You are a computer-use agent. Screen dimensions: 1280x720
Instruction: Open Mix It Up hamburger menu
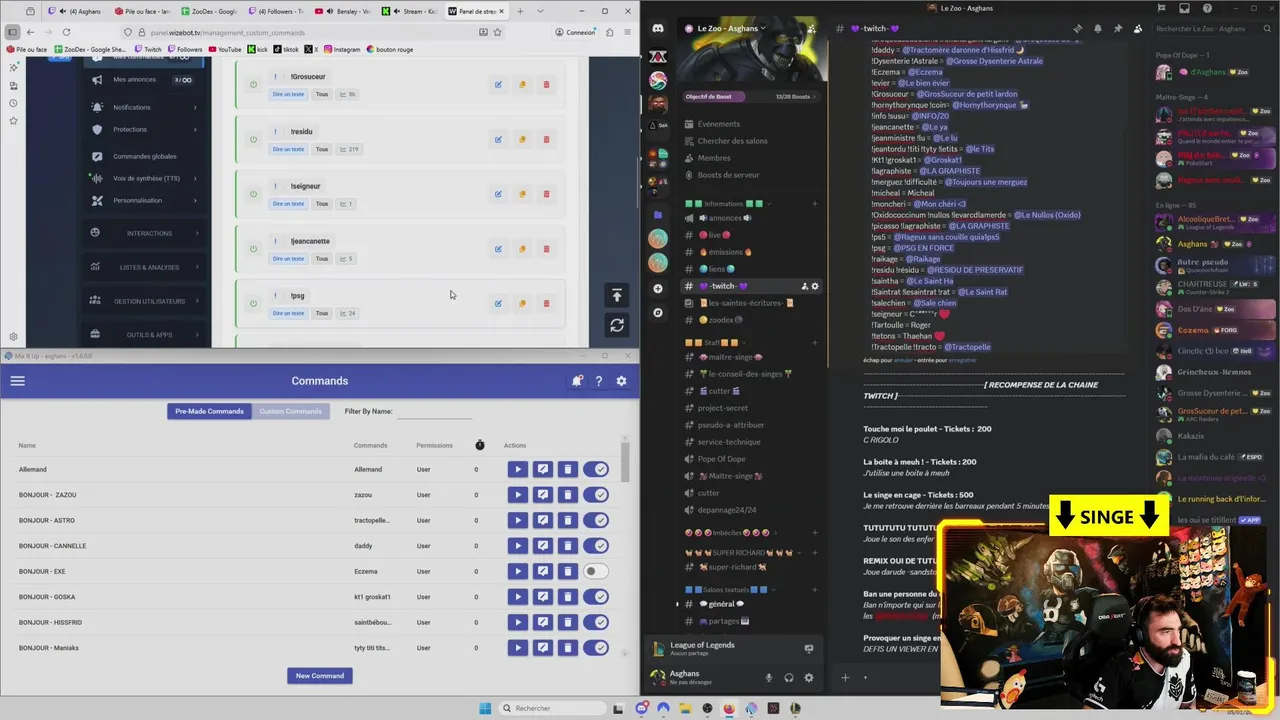pos(17,381)
